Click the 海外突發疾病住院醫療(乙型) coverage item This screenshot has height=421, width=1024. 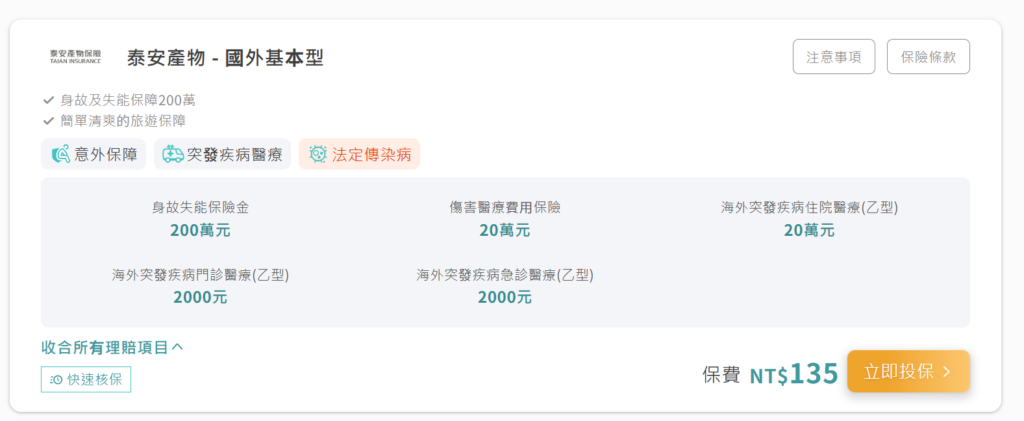pos(809,219)
